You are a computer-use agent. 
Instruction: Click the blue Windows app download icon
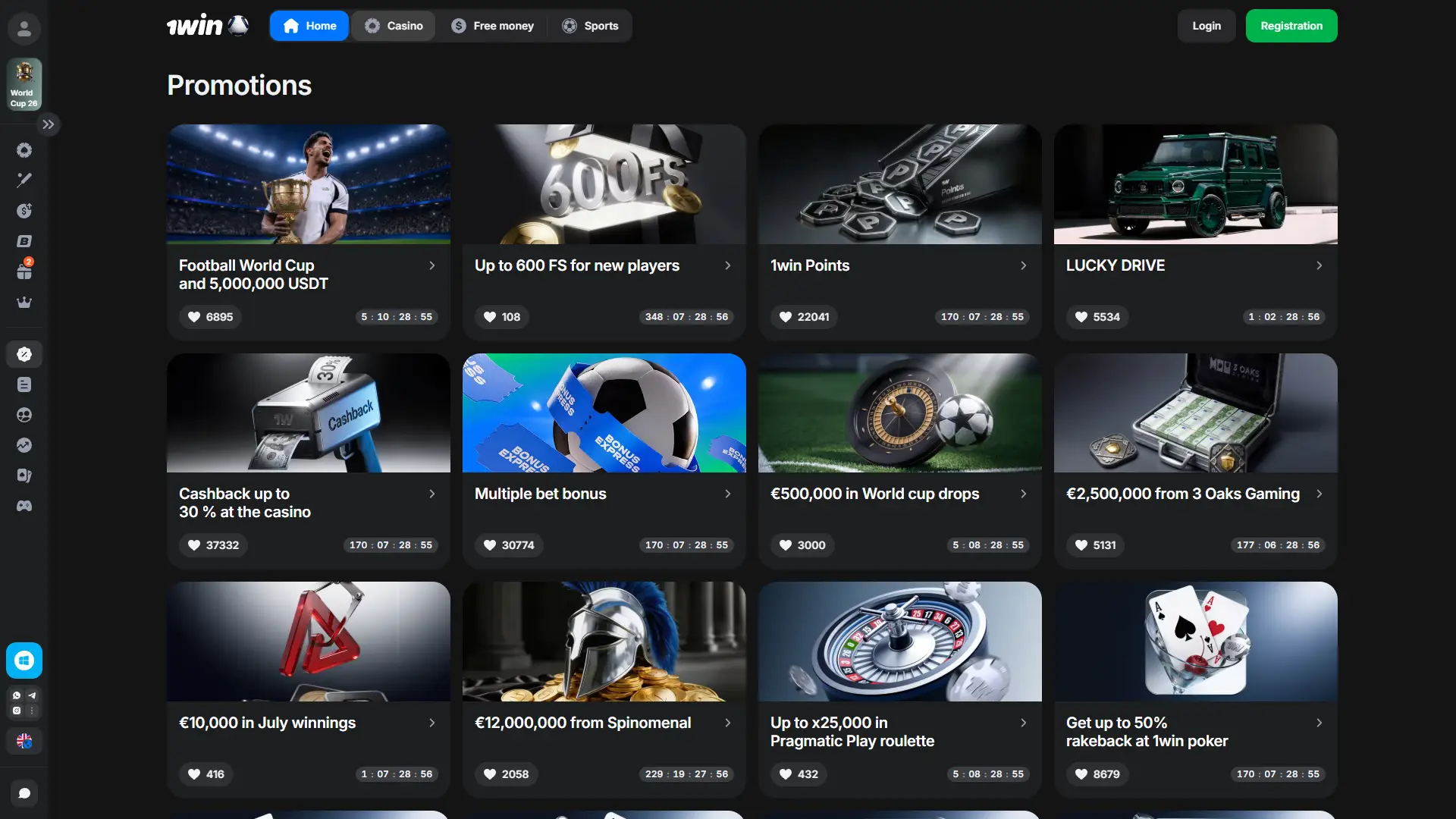coord(24,661)
